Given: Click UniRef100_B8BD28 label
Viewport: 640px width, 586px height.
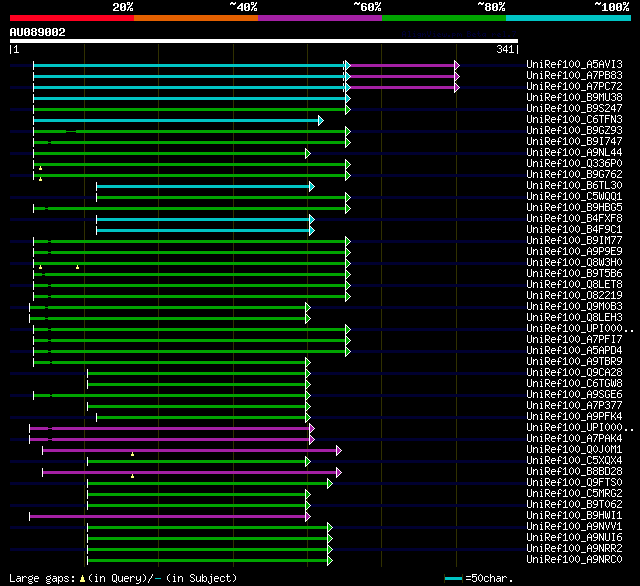Looking at the screenshot, I should click(574, 472).
